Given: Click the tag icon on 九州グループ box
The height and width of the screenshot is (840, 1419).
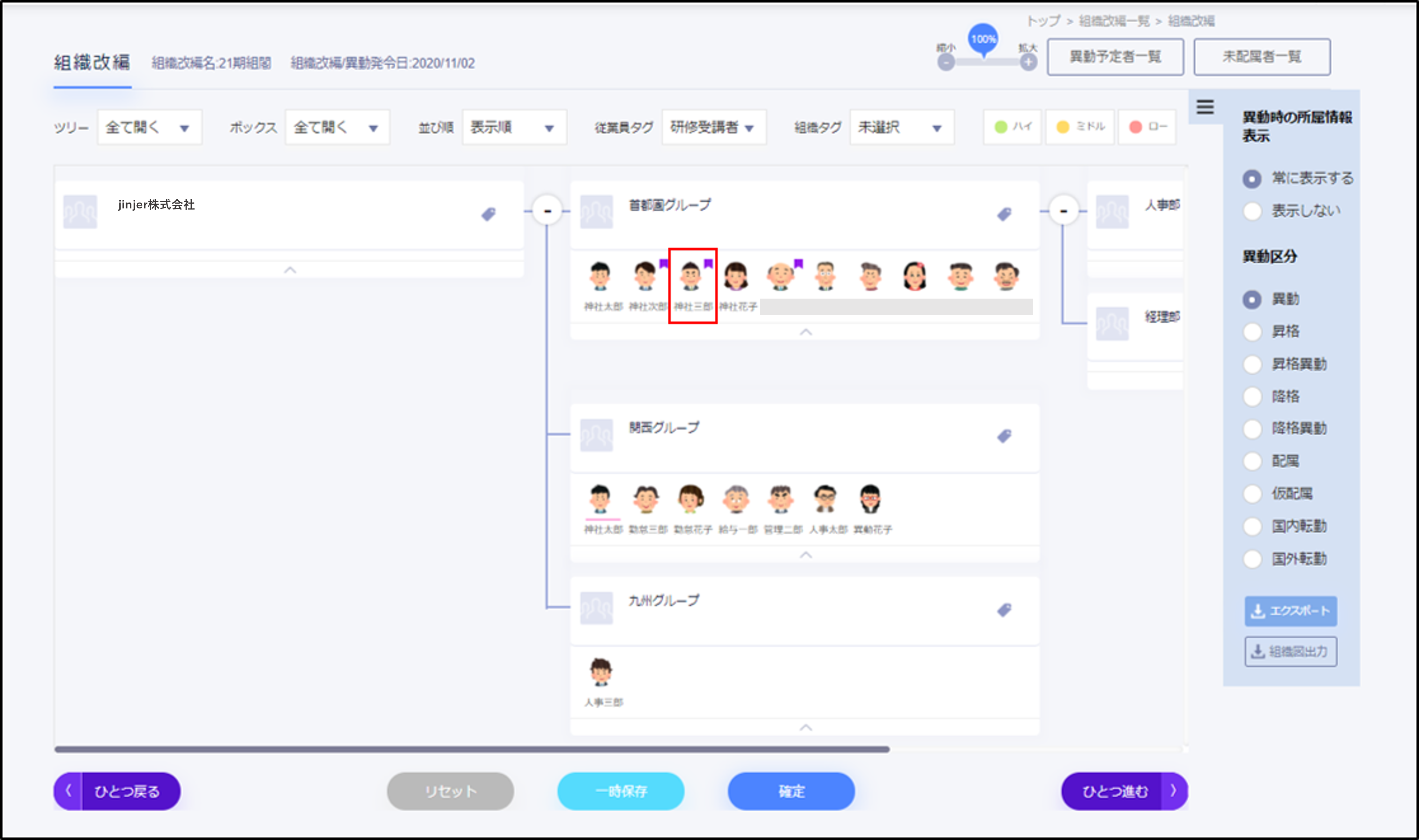Looking at the screenshot, I should click(x=1004, y=610).
